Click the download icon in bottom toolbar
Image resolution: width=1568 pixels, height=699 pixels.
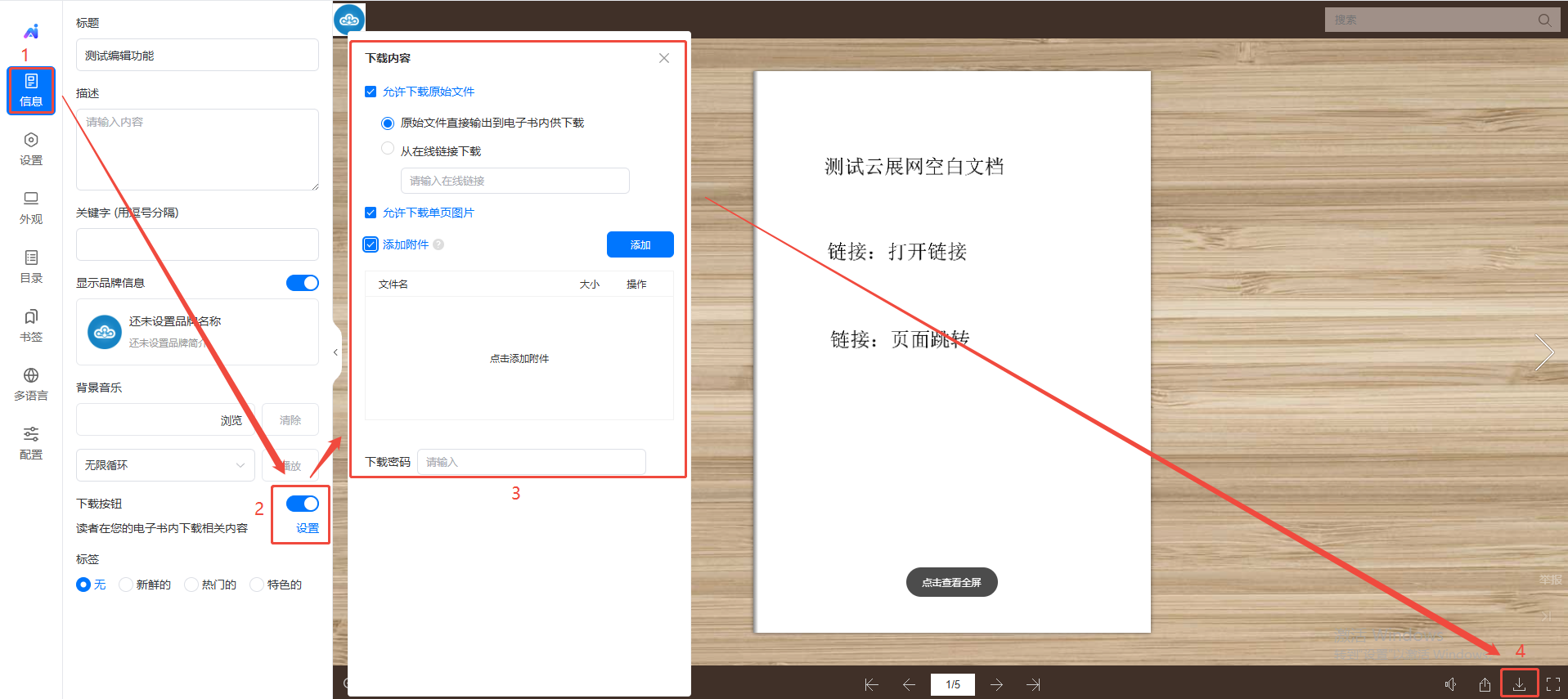point(1519,684)
